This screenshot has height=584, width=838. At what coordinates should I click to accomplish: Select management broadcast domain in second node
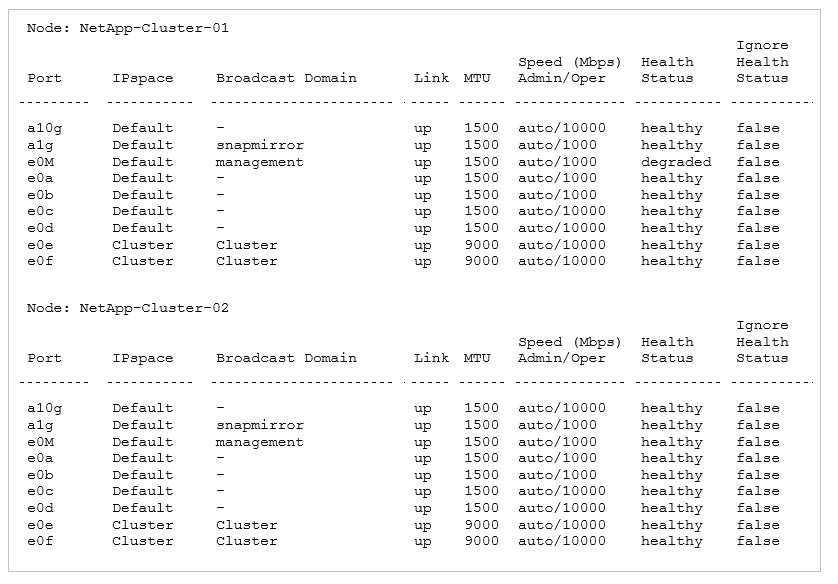259,442
